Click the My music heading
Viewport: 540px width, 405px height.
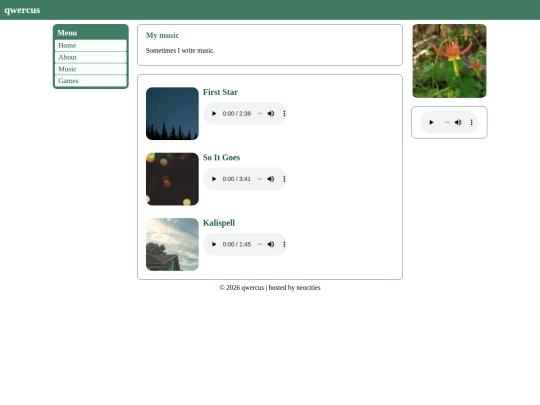162,35
